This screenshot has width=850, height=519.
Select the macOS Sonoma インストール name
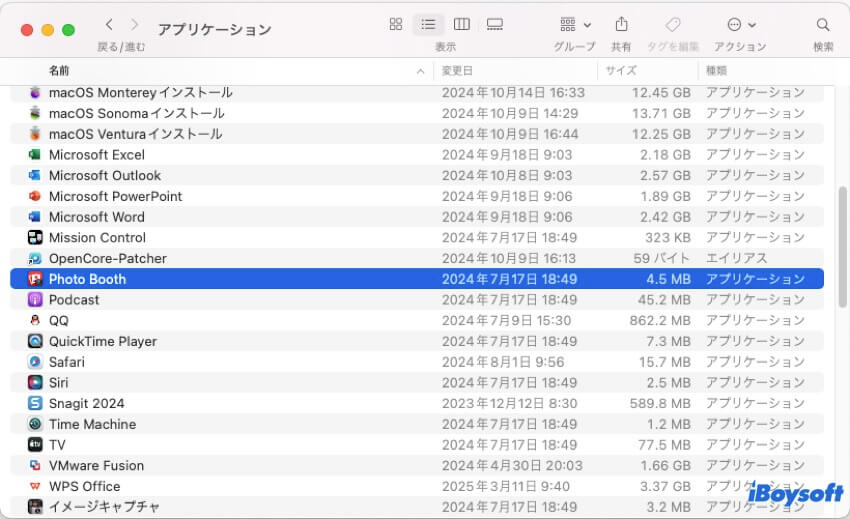pos(137,113)
